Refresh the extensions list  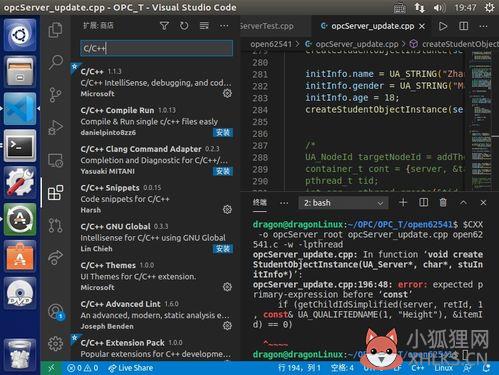coord(184,26)
